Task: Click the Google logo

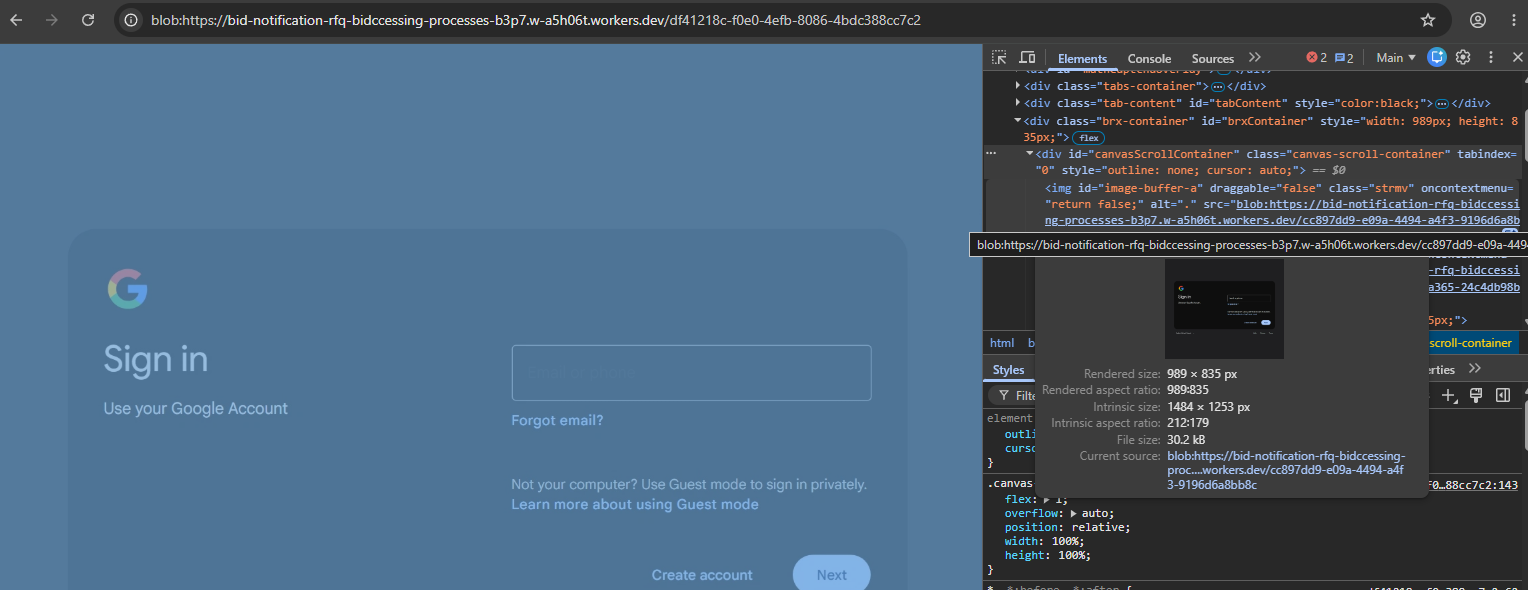Action: tap(128, 289)
